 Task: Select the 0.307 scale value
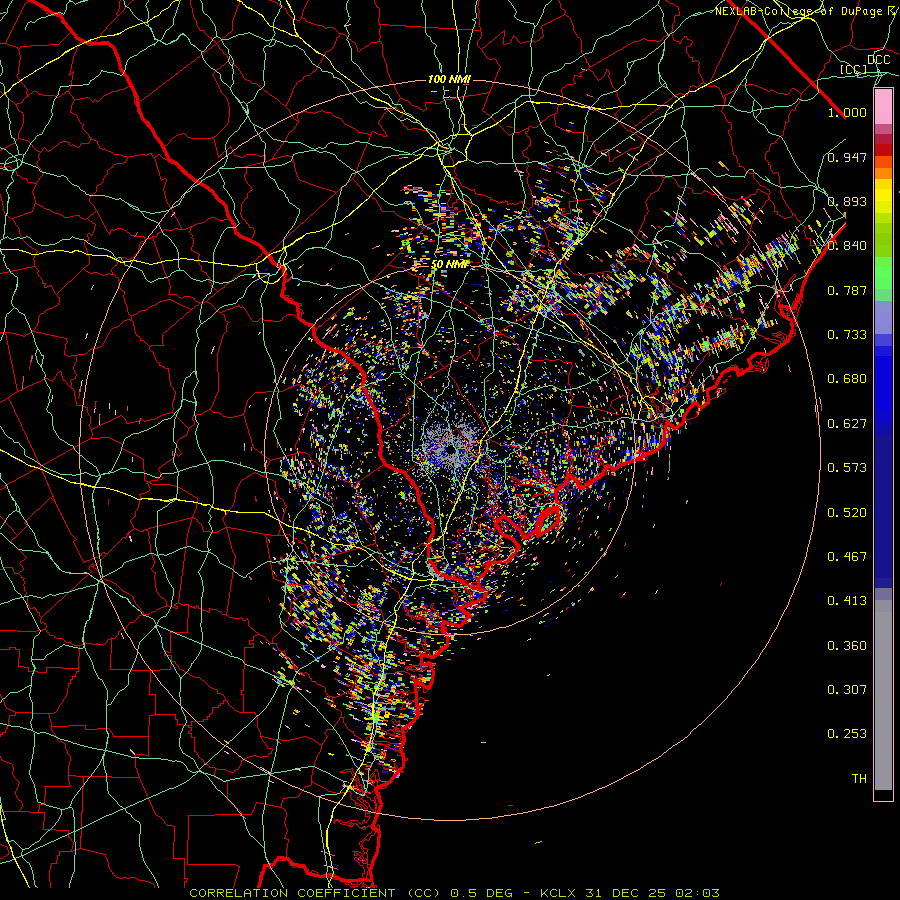pos(847,690)
